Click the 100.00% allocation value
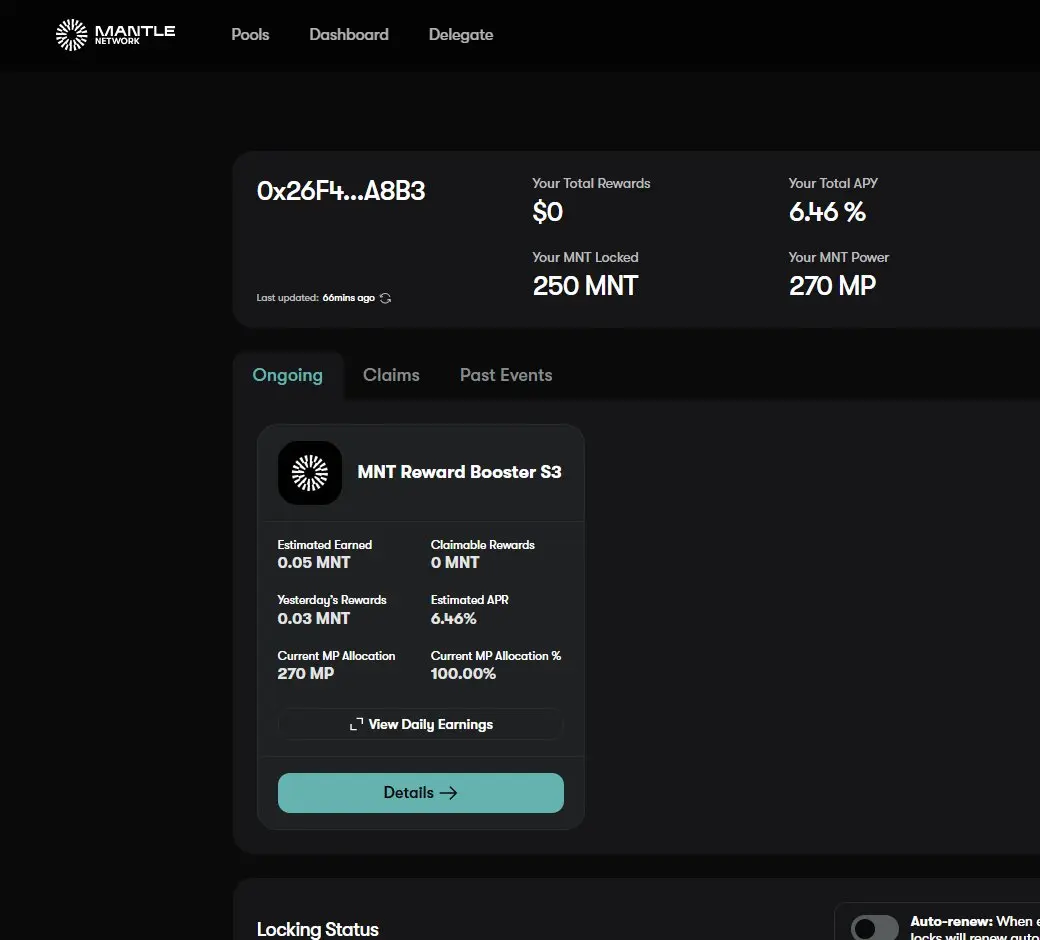 click(463, 673)
